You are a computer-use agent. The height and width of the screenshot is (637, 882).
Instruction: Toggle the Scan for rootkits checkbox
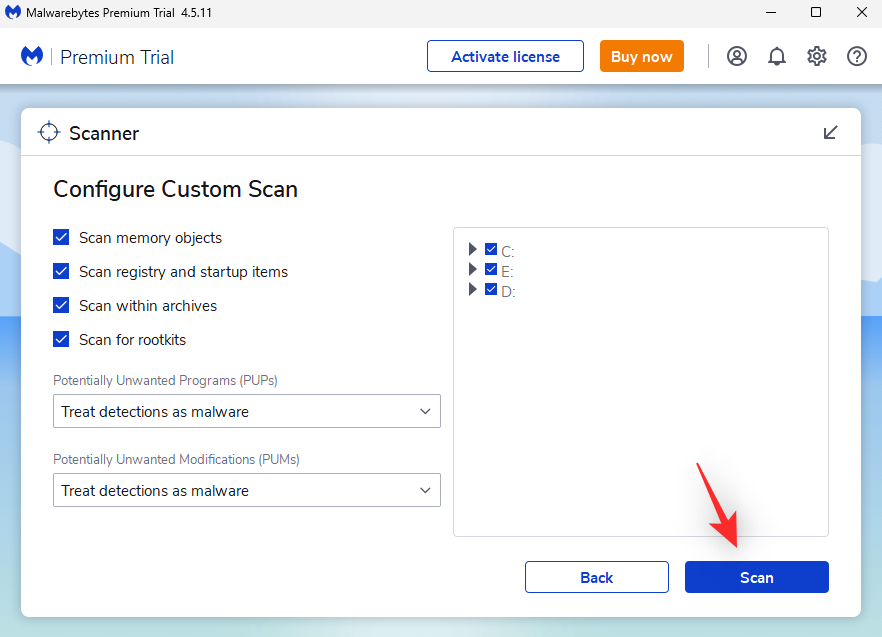click(x=61, y=340)
